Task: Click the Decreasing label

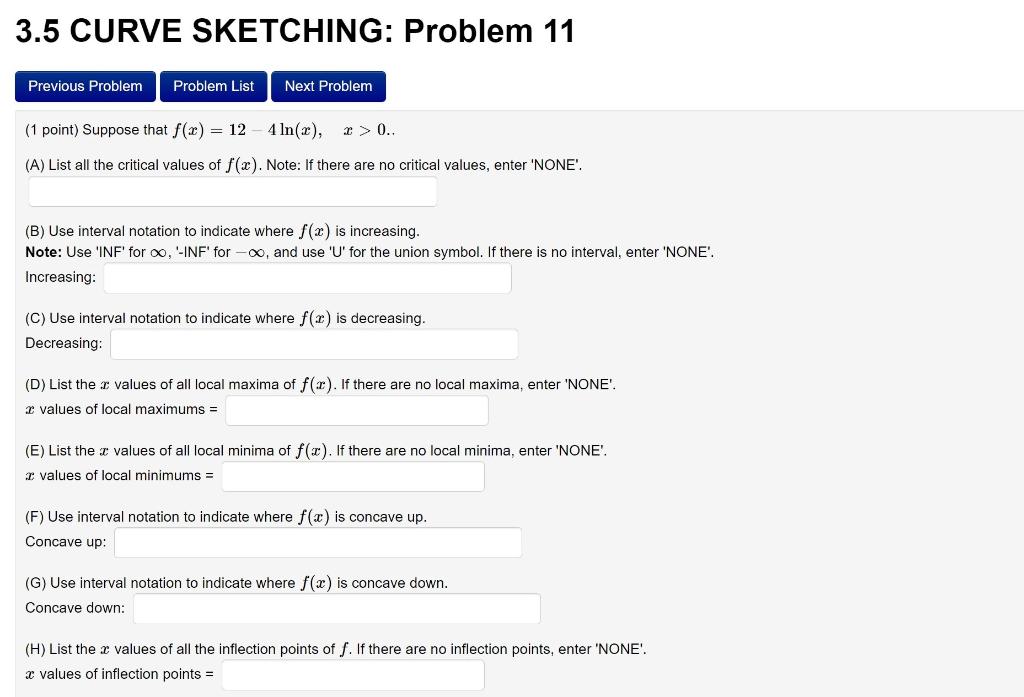Action: (63, 343)
